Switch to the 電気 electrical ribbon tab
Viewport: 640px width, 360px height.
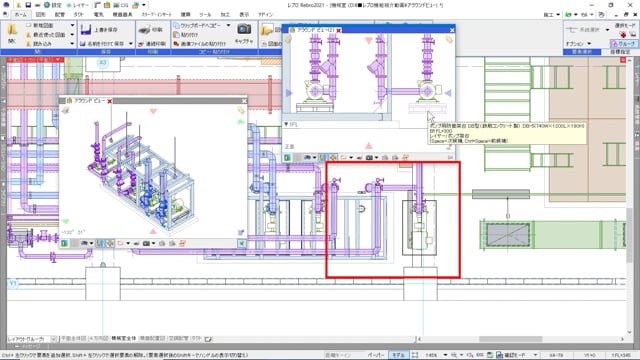[99, 15]
